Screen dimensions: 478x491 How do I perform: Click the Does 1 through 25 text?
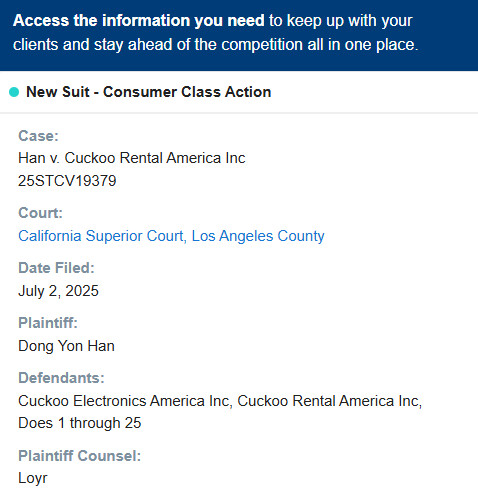[80, 423]
